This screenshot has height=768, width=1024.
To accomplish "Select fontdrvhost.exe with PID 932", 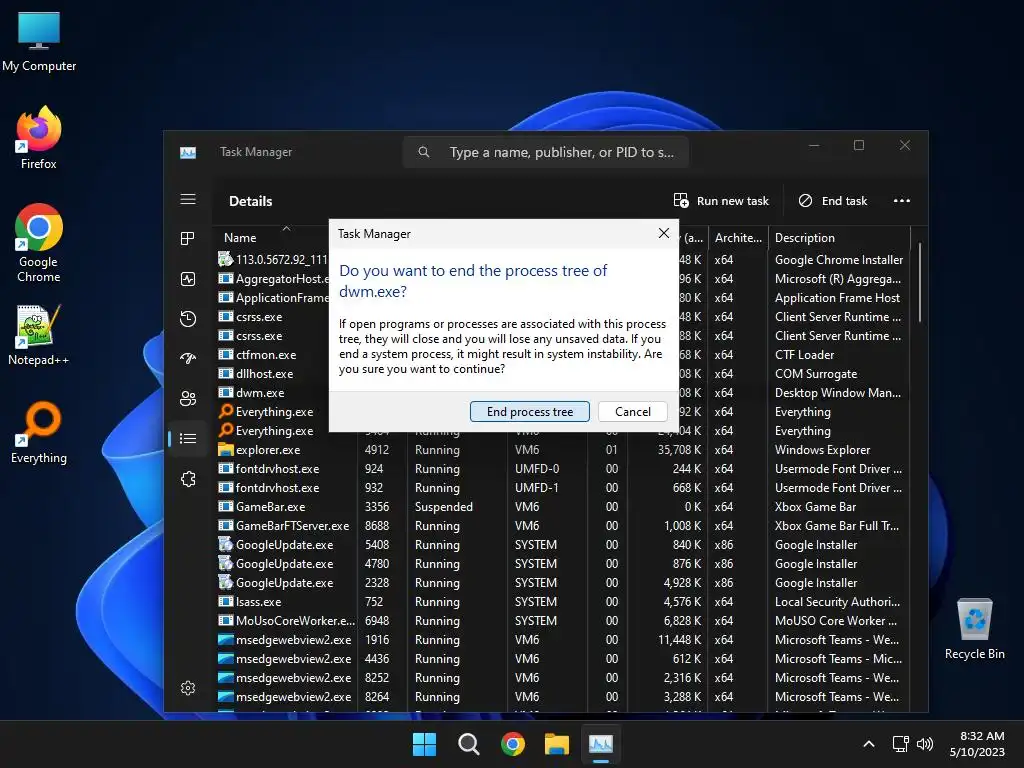I will click(562, 488).
